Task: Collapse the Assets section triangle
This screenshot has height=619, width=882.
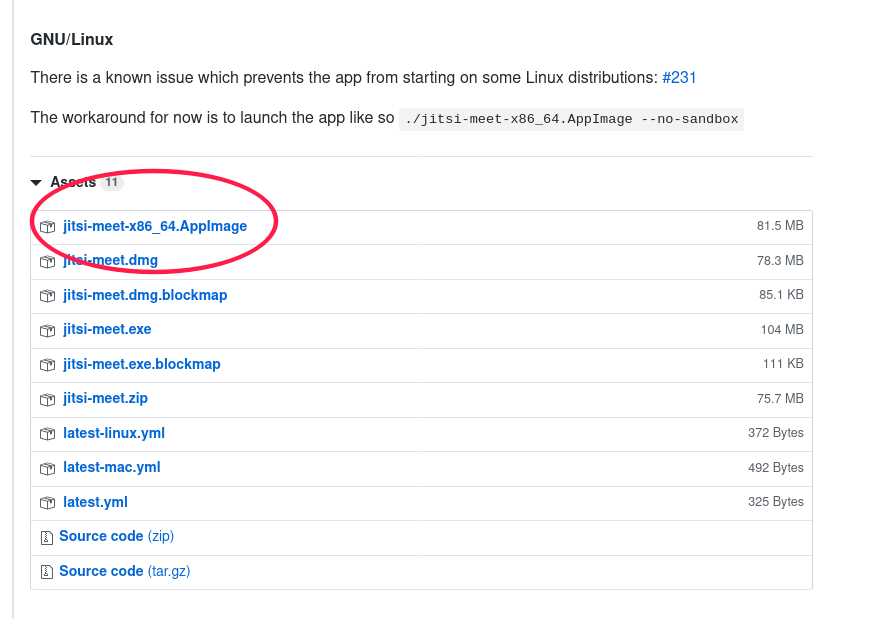Action: [36, 182]
